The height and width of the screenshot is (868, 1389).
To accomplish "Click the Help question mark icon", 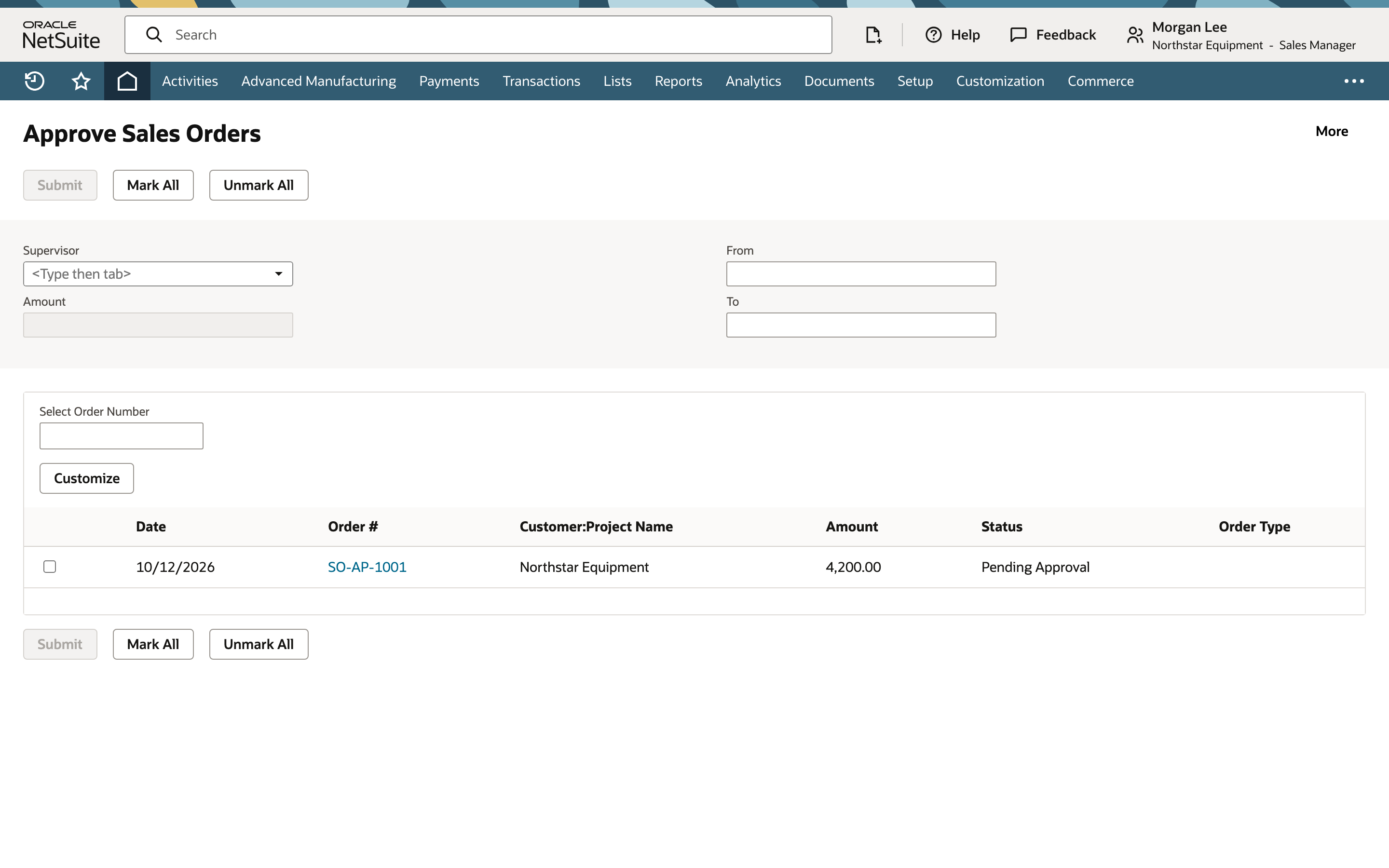I will pyautogui.click(x=933, y=35).
